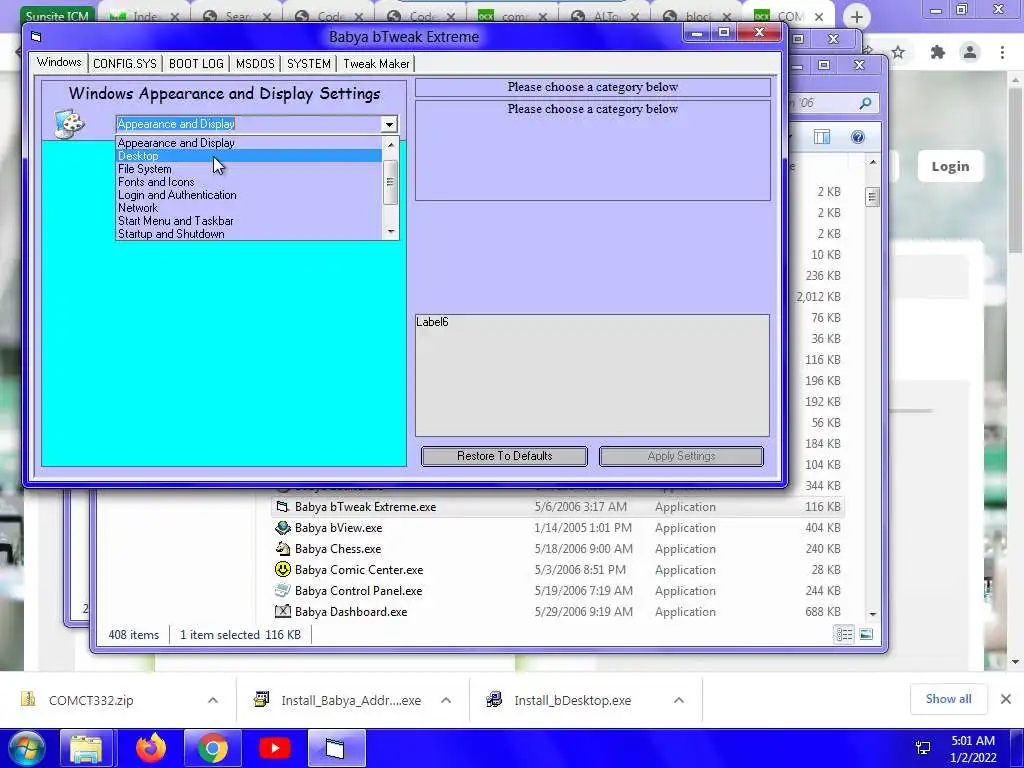Image resolution: width=1024 pixels, height=768 pixels.
Task: Open YouTube from the taskbar
Action: (275, 748)
